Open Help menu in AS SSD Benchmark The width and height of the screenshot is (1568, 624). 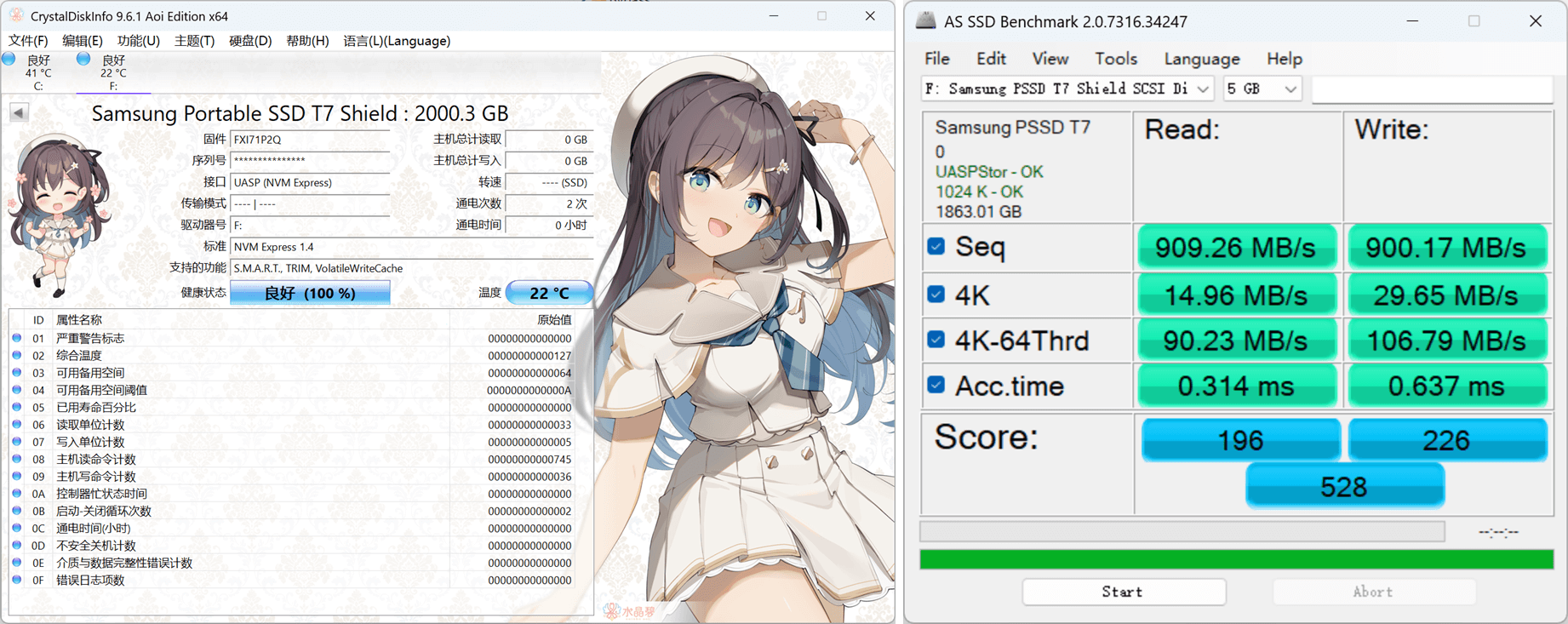[1285, 59]
